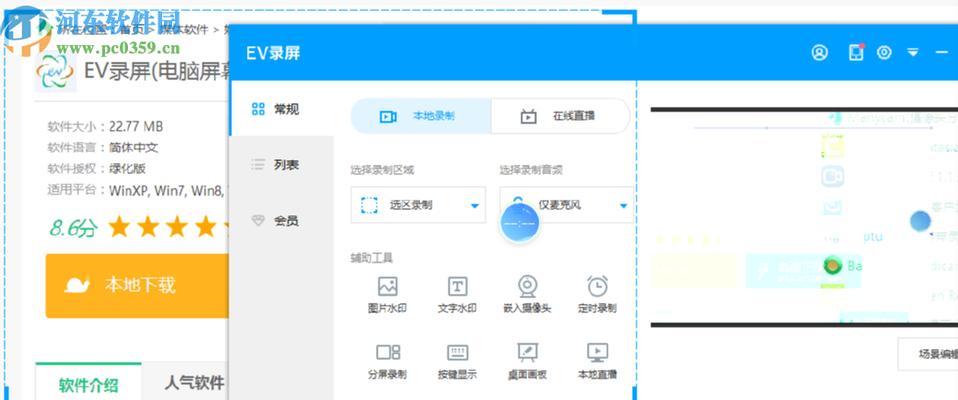
Task: Open the 列表 sidebar tab
Action: [x=282, y=165]
